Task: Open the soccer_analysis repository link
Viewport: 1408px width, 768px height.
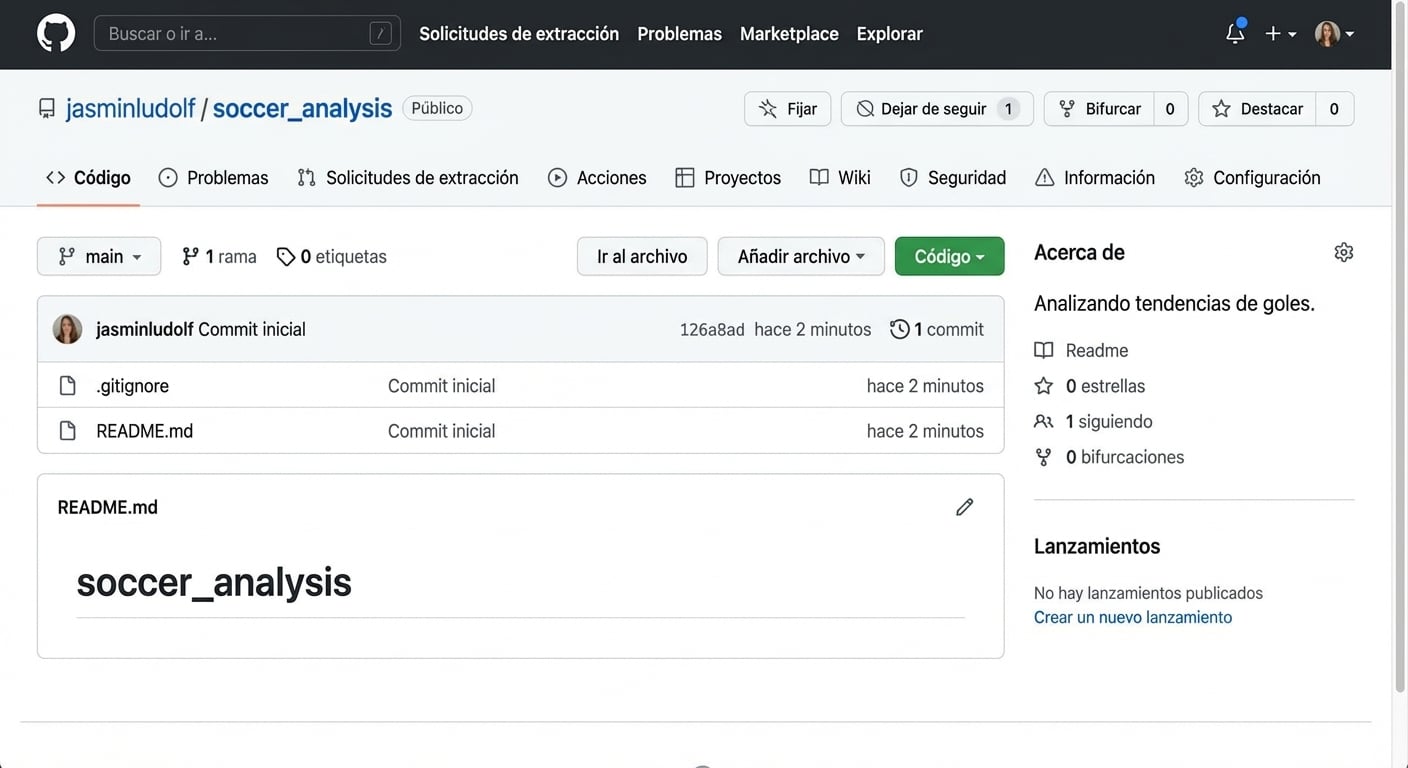Action: (302, 108)
